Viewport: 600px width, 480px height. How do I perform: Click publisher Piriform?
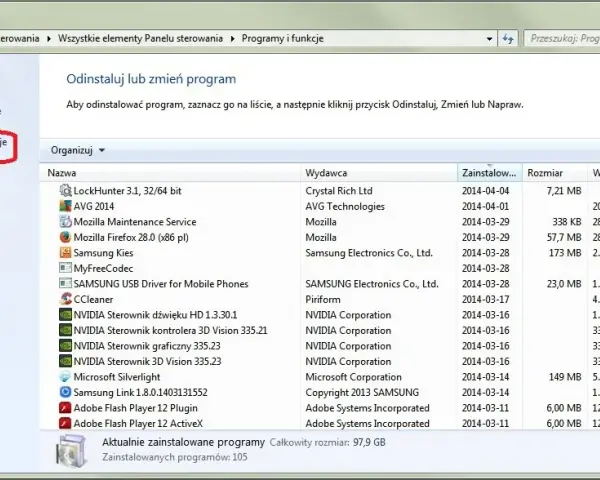323,299
